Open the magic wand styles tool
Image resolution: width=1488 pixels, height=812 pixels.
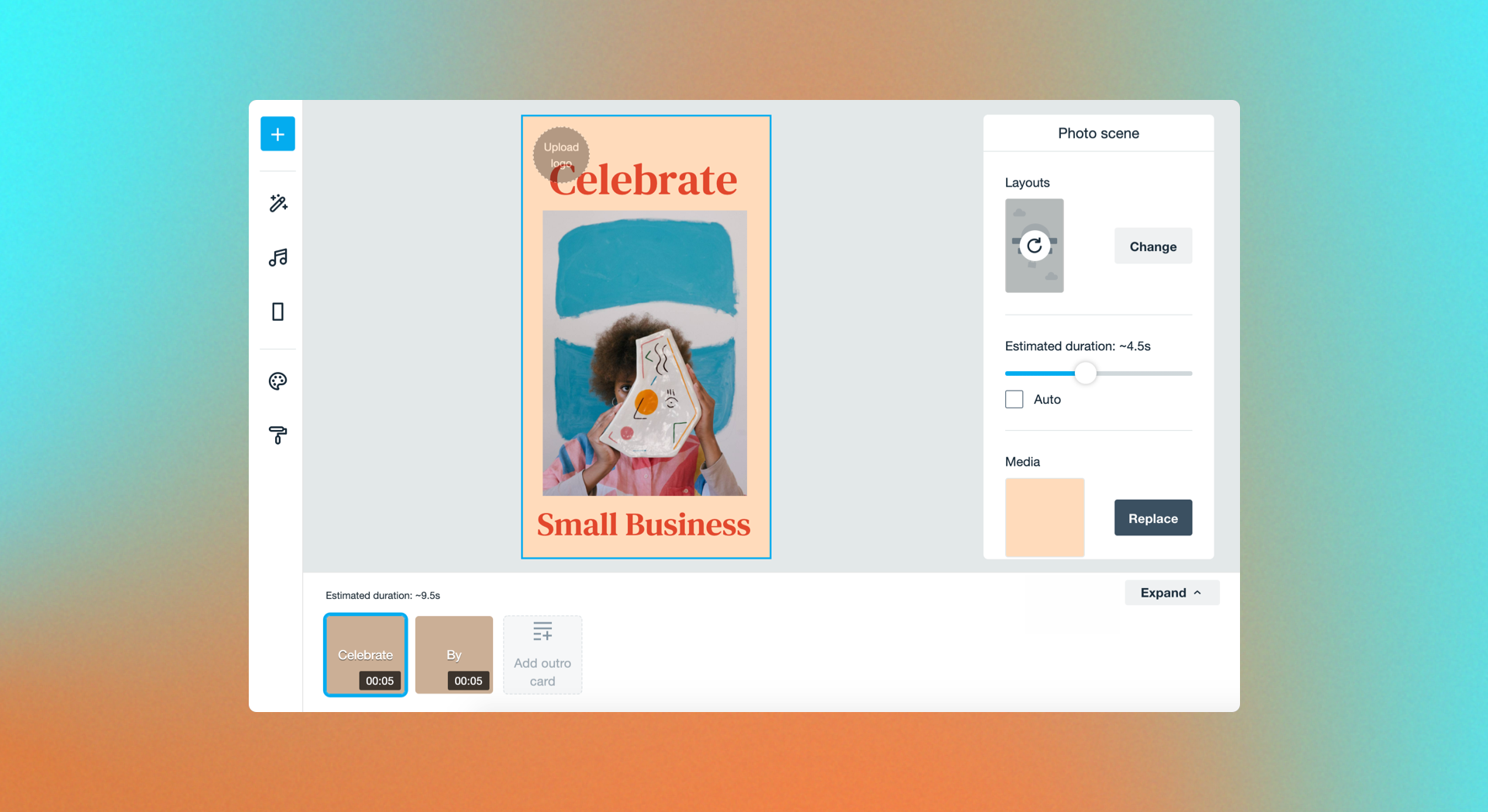click(277, 203)
